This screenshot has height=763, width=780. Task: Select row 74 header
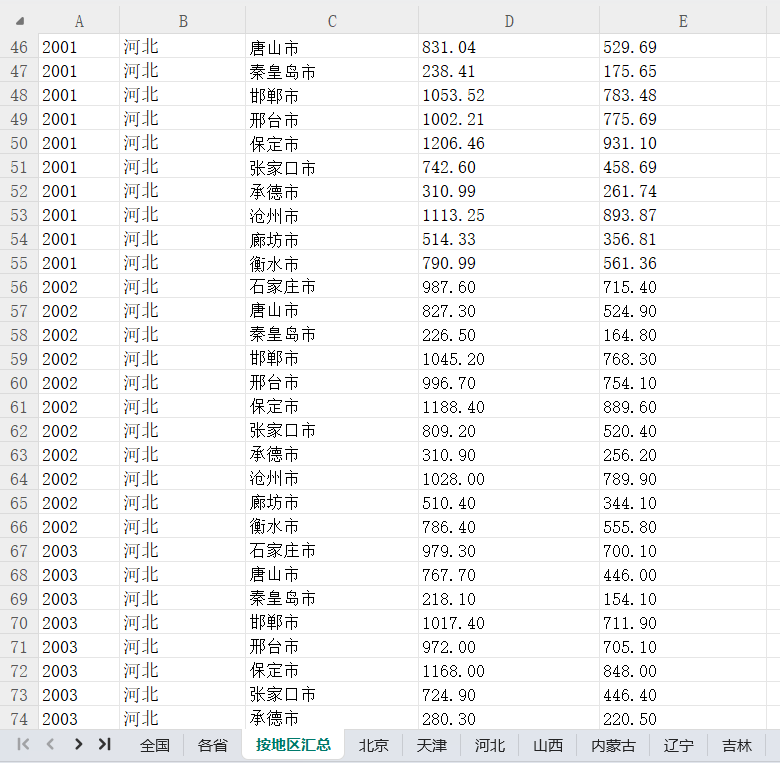19,718
